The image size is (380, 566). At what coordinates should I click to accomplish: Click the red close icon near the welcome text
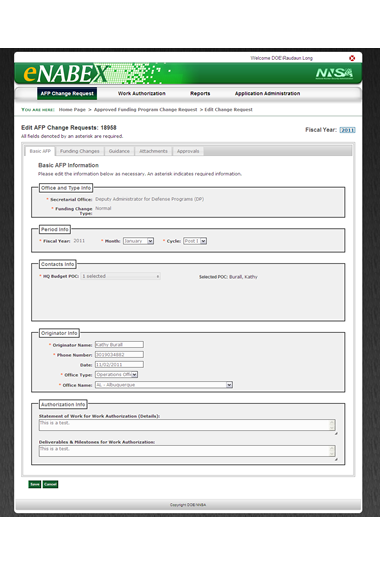[x=352, y=58]
